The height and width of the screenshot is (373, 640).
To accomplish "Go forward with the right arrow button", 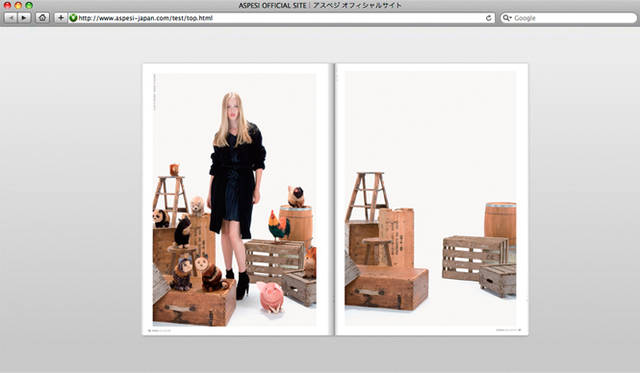I will 24,18.
